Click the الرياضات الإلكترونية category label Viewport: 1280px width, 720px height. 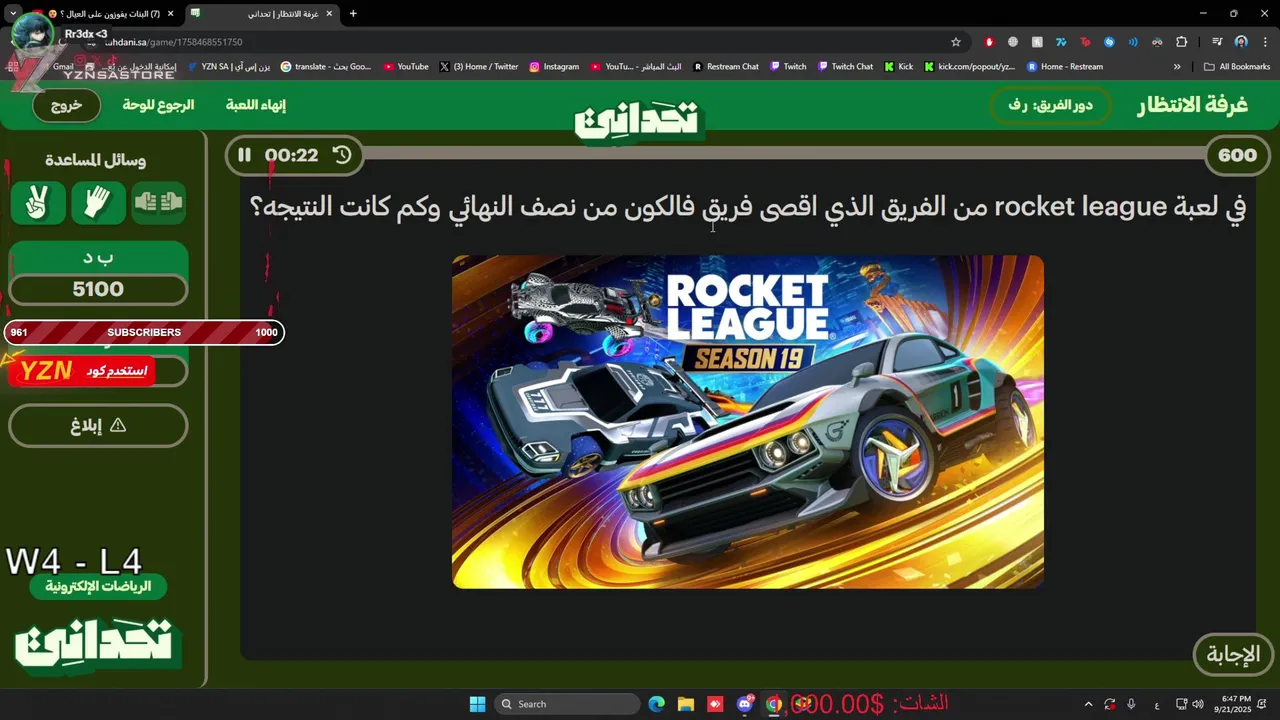pyautogui.click(x=98, y=587)
